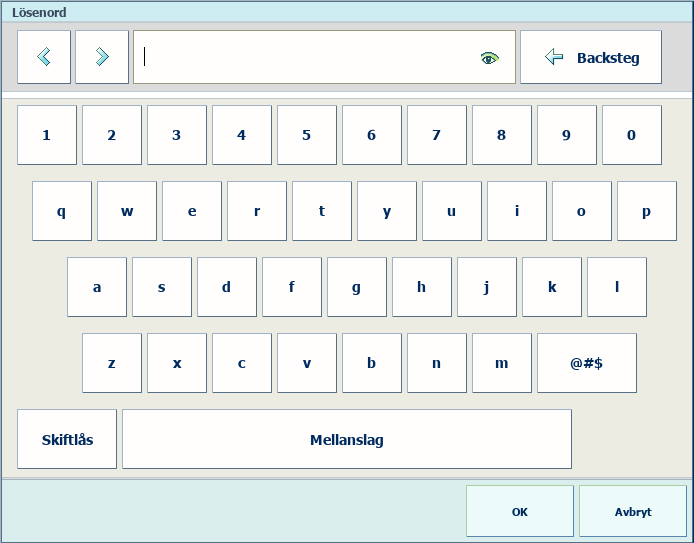694x543 pixels.
Task: Tap the letter y key
Action: point(387,211)
